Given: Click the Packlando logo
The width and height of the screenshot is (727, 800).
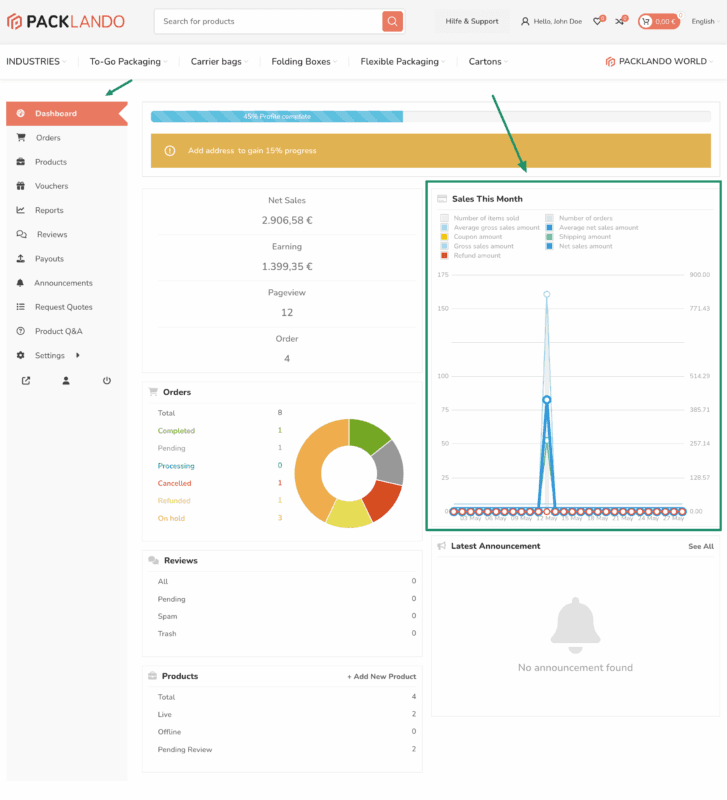Looking at the screenshot, I should point(66,21).
